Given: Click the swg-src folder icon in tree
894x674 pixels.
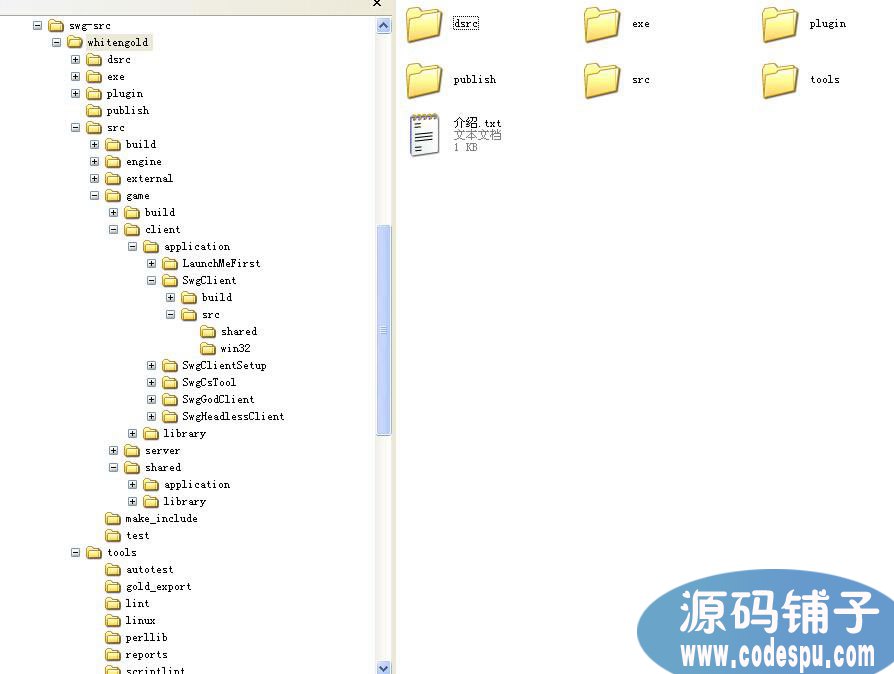Looking at the screenshot, I should (x=56, y=26).
